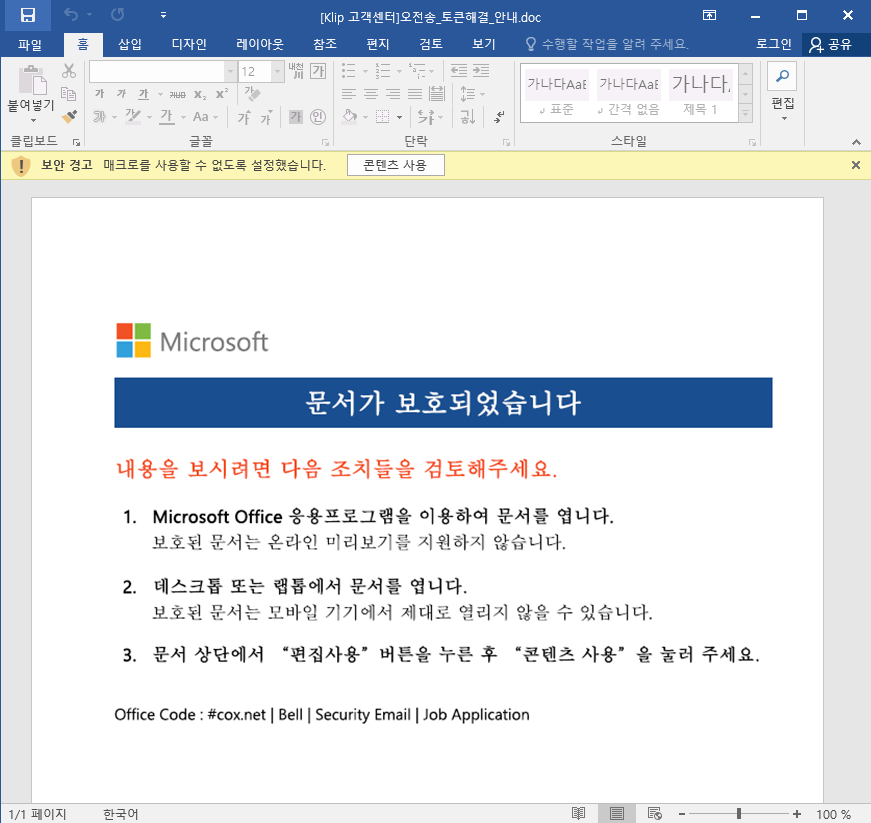871x823 pixels.
Task: Toggle strikethrough formatting
Action: coord(177,94)
